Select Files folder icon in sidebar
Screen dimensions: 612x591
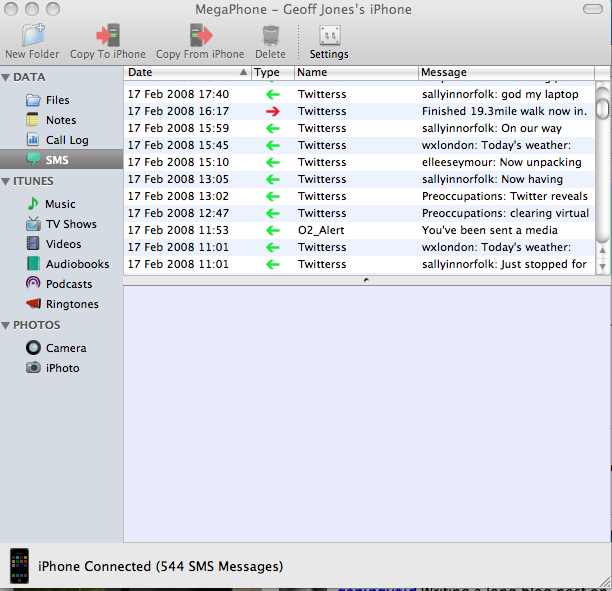coord(33,100)
